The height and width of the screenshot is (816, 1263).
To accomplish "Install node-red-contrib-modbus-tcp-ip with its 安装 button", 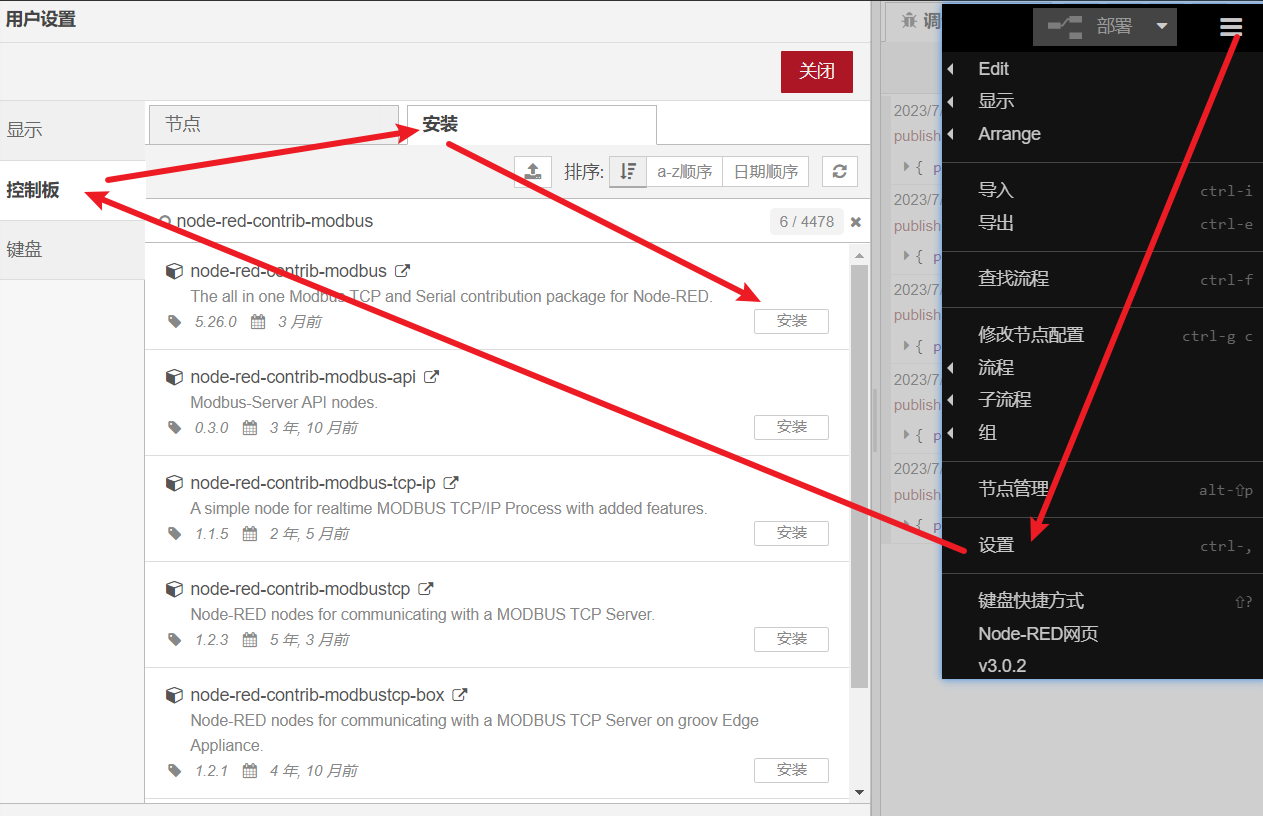I will tap(791, 533).
